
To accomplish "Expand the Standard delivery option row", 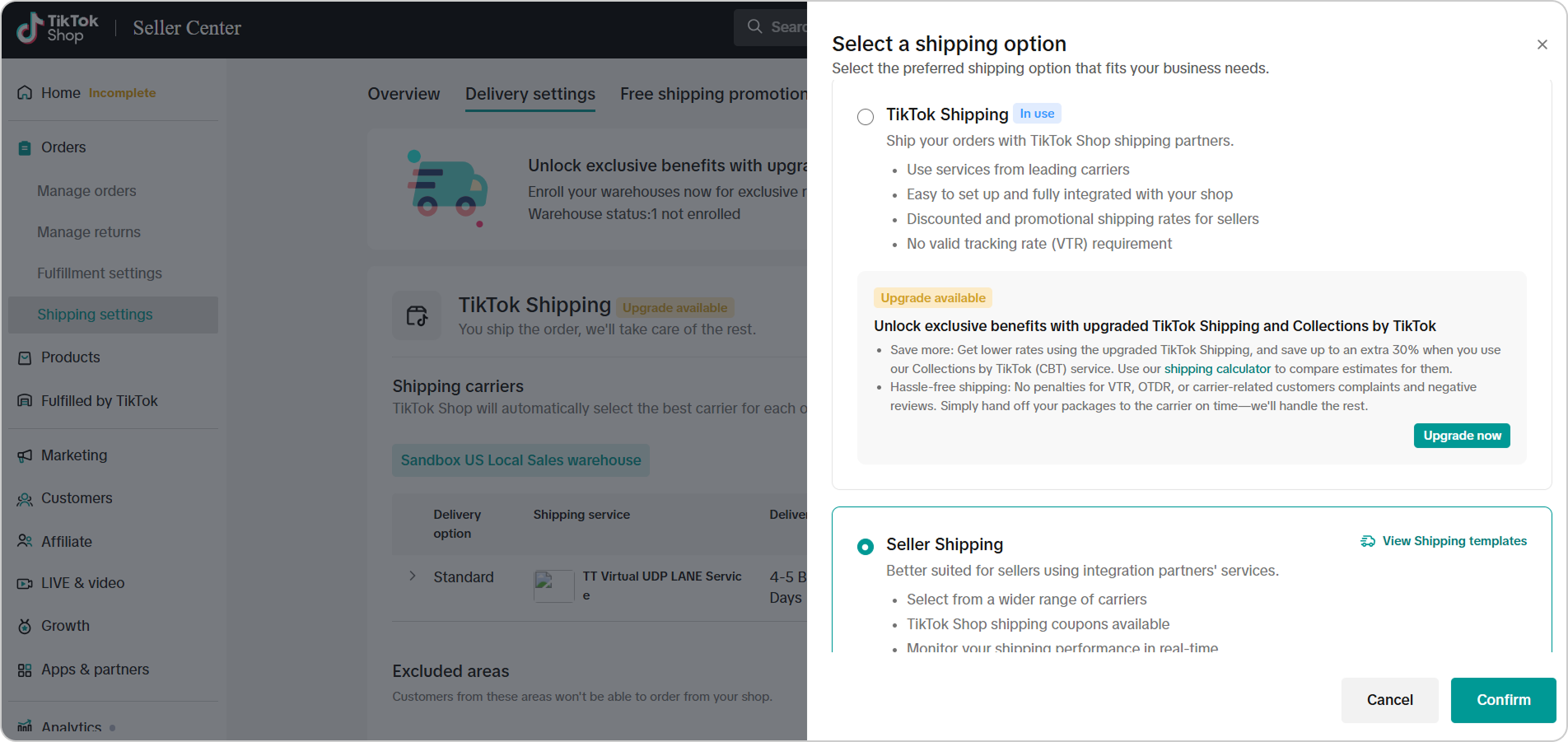I will [x=413, y=576].
